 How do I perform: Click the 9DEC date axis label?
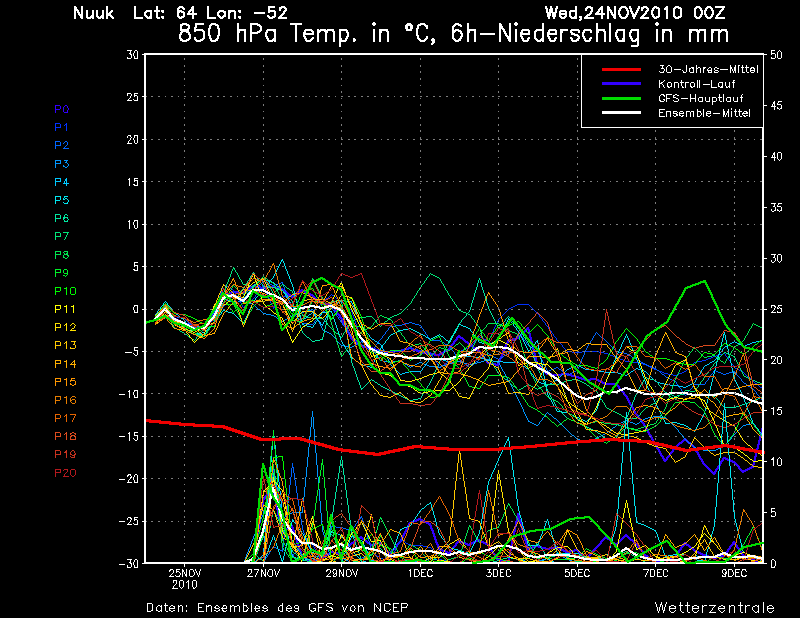tap(734, 574)
